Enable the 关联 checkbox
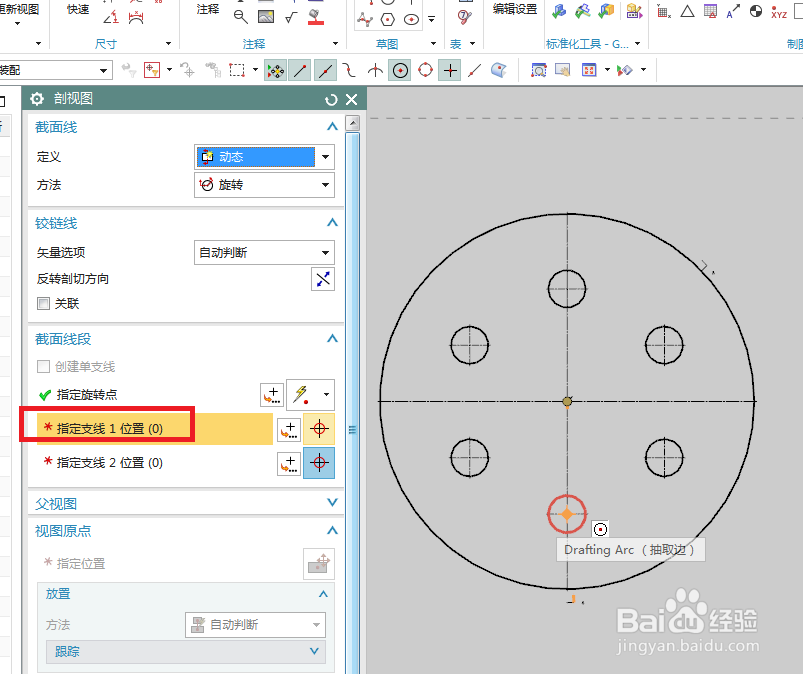 pyautogui.click(x=44, y=304)
